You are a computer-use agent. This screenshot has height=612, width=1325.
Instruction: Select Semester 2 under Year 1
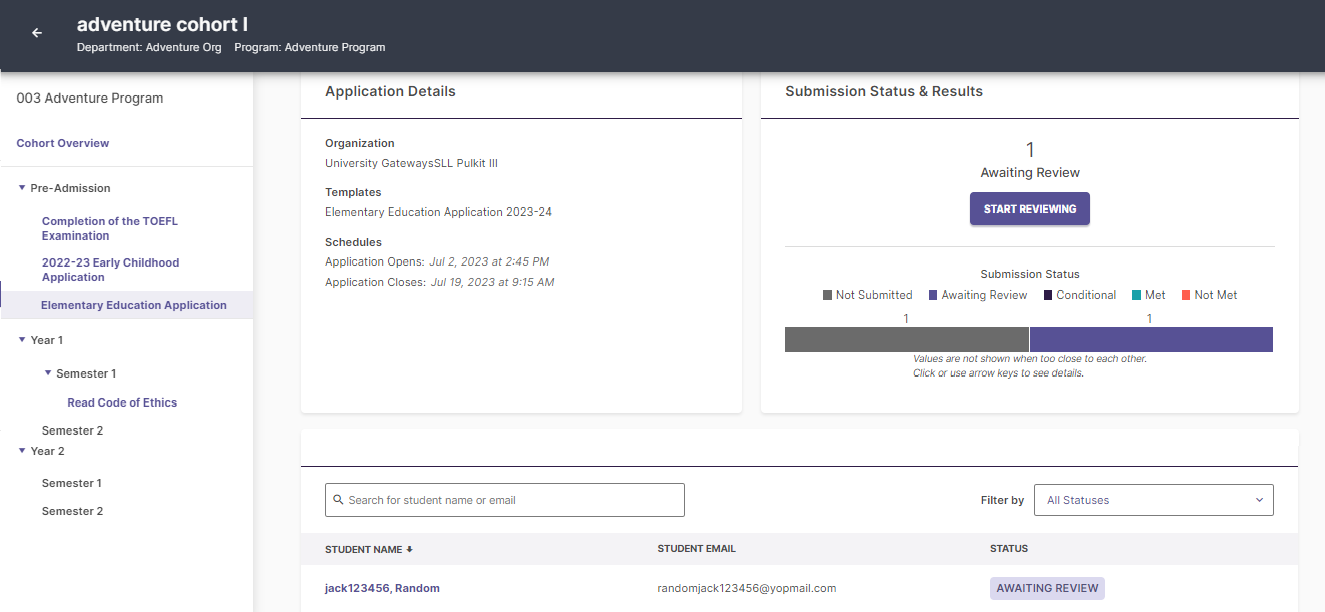click(72, 431)
